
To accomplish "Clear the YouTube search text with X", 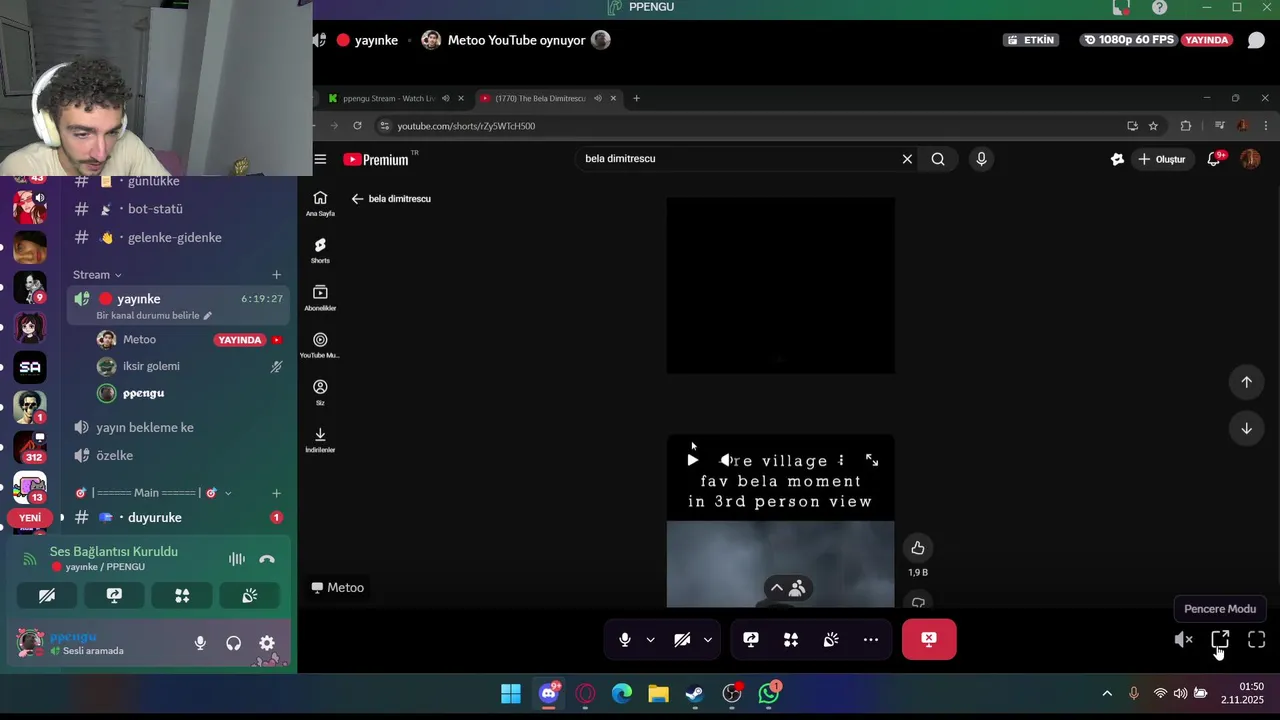I will pyautogui.click(x=907, y=159).
